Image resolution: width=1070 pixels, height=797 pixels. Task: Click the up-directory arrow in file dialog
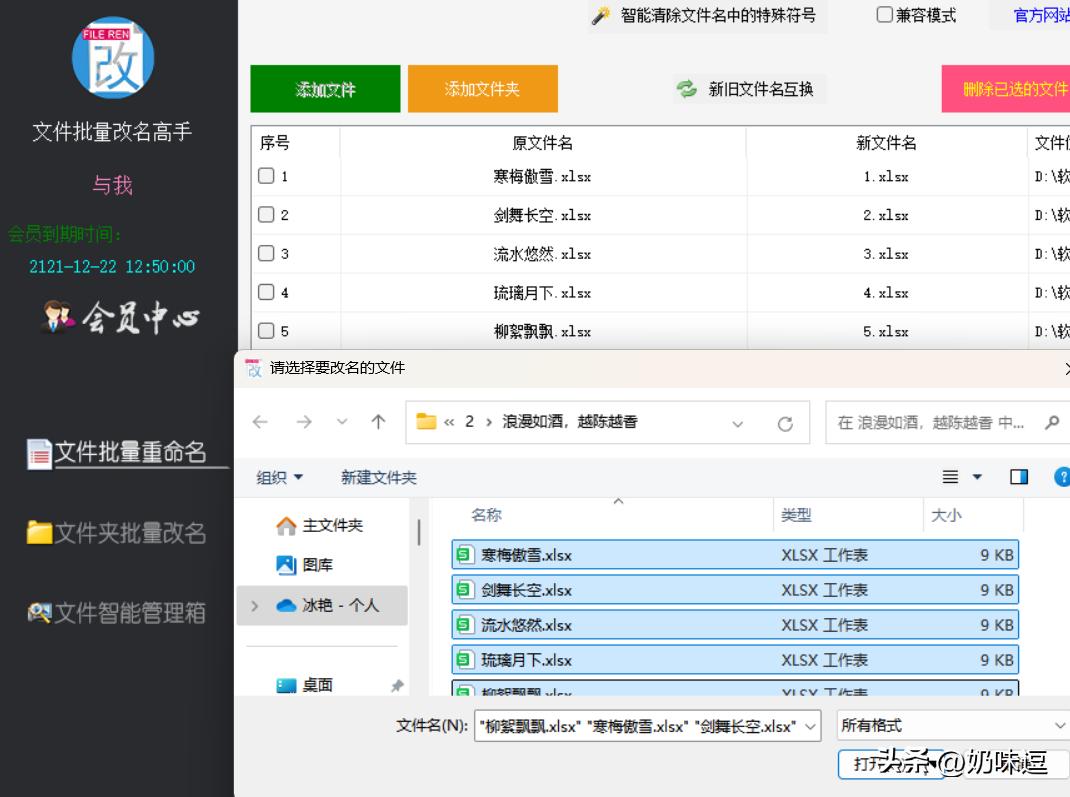(378, 422)
